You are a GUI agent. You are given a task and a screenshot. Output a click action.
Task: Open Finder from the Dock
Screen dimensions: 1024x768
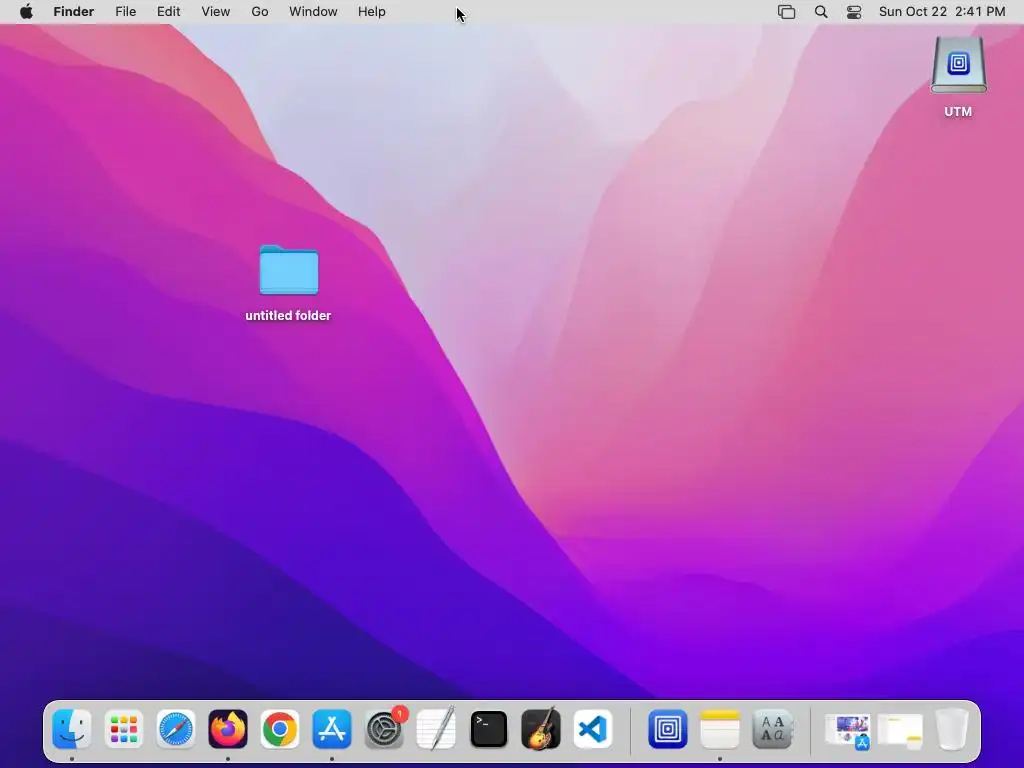72,729
